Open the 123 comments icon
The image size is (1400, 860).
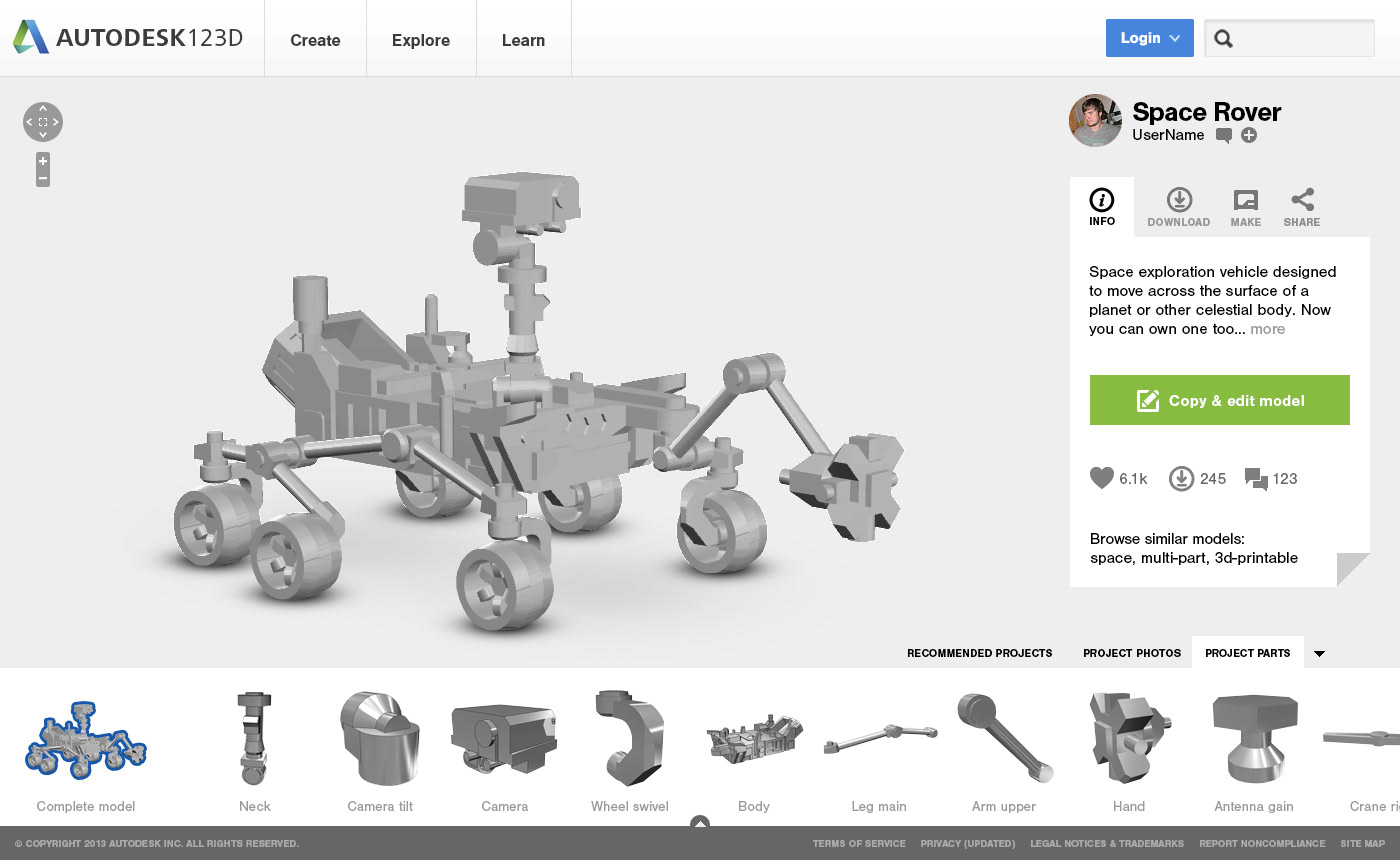point(1256,479)
